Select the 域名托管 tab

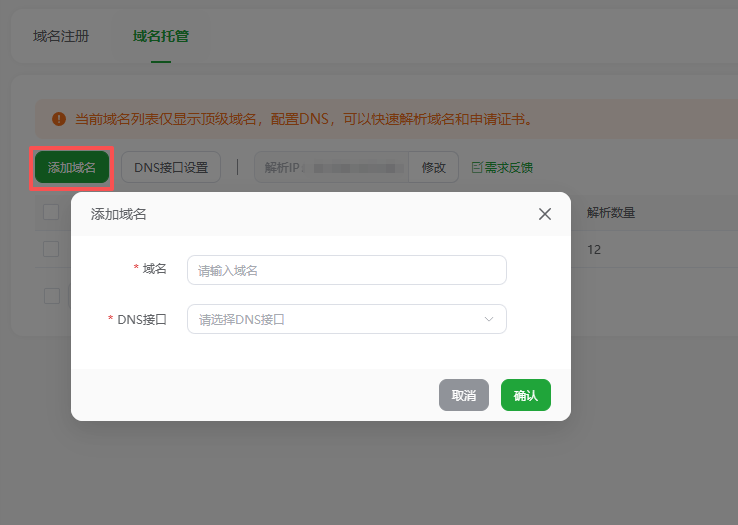pos(161,37)
